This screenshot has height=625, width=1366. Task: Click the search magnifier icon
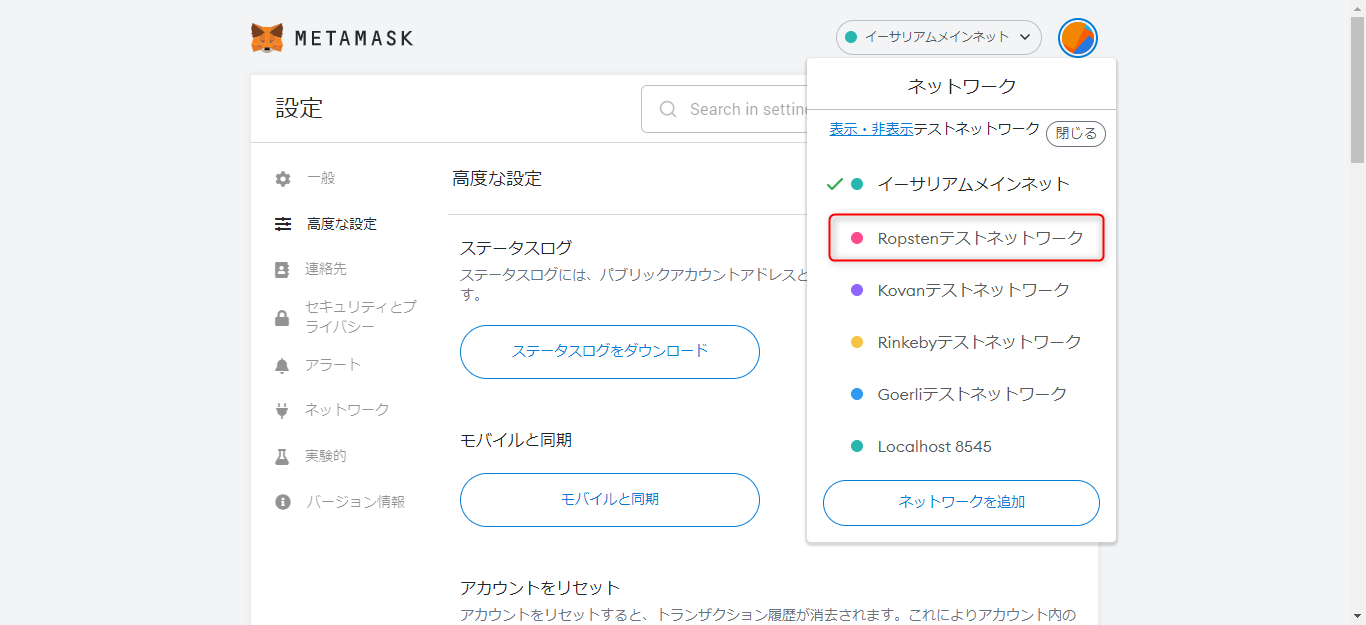pyautogui.click(x=668, y=109)
